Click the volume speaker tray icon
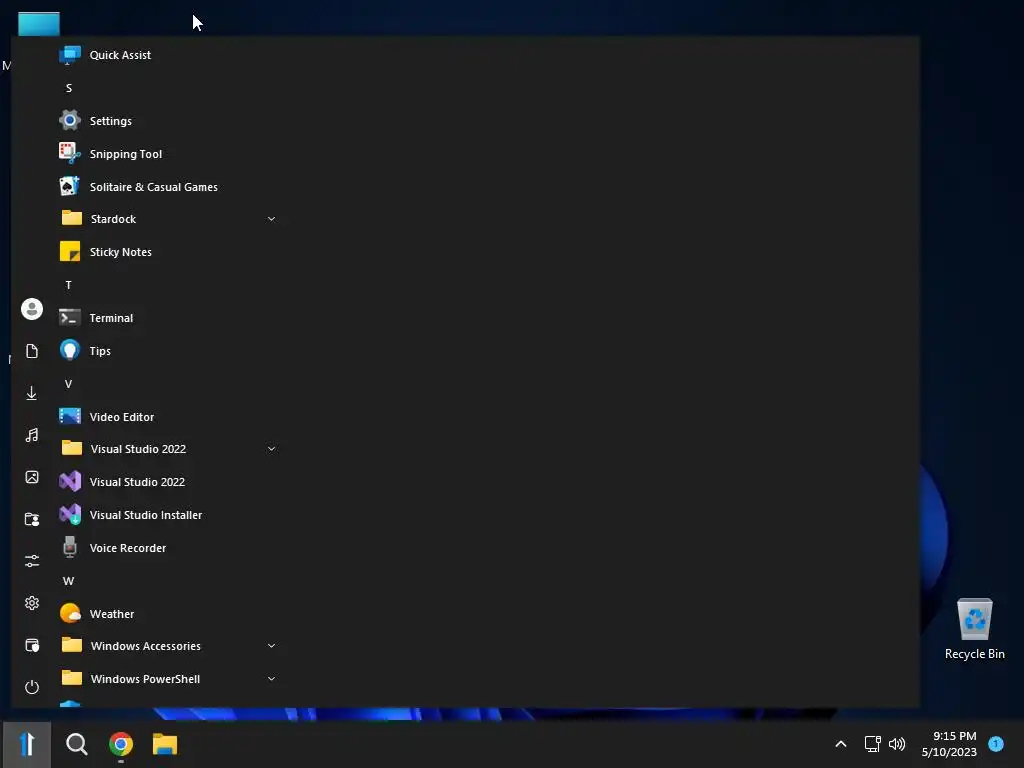The image size is (1024, 768). (897, 744)
